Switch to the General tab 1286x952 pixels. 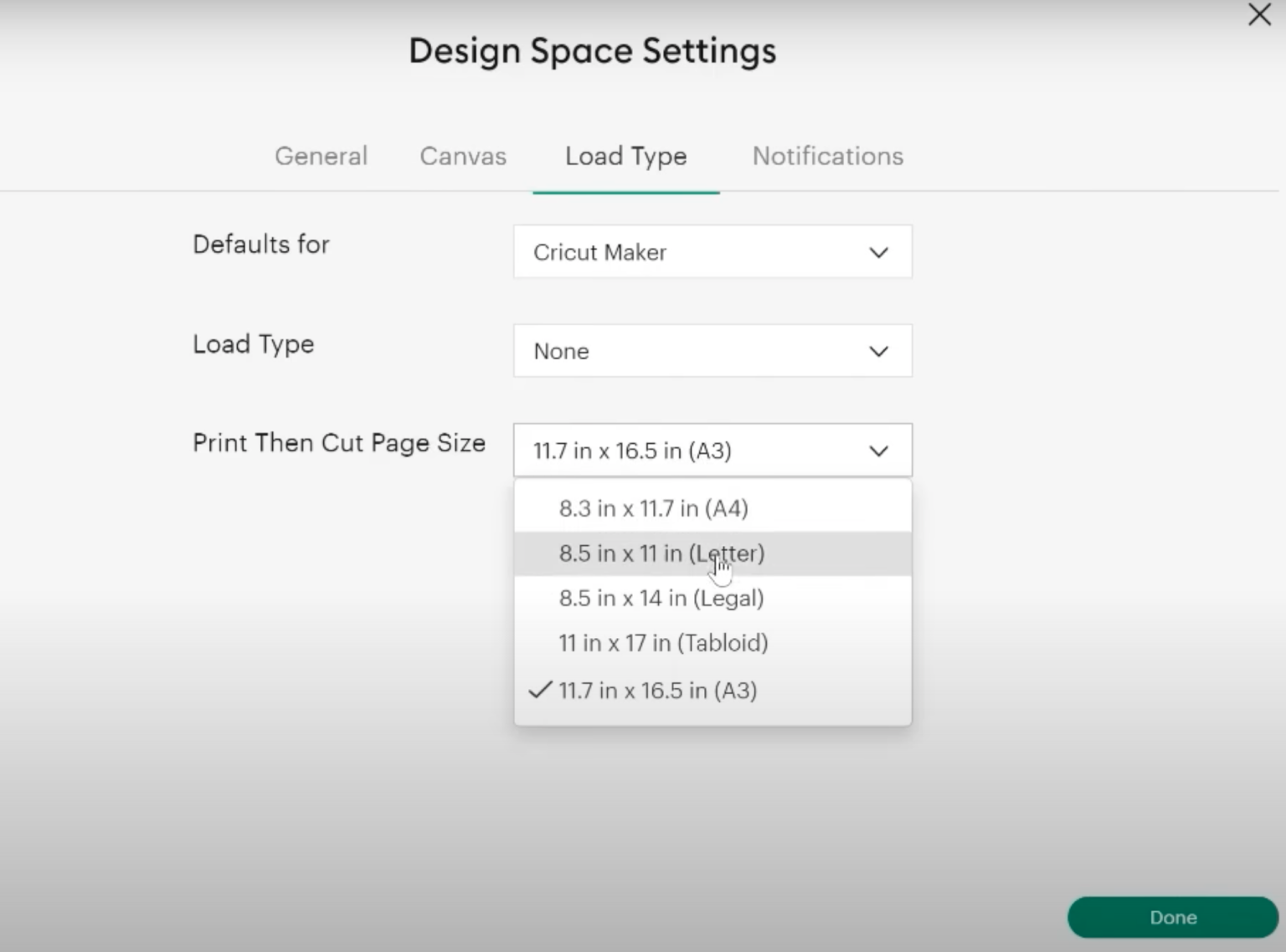321,156
